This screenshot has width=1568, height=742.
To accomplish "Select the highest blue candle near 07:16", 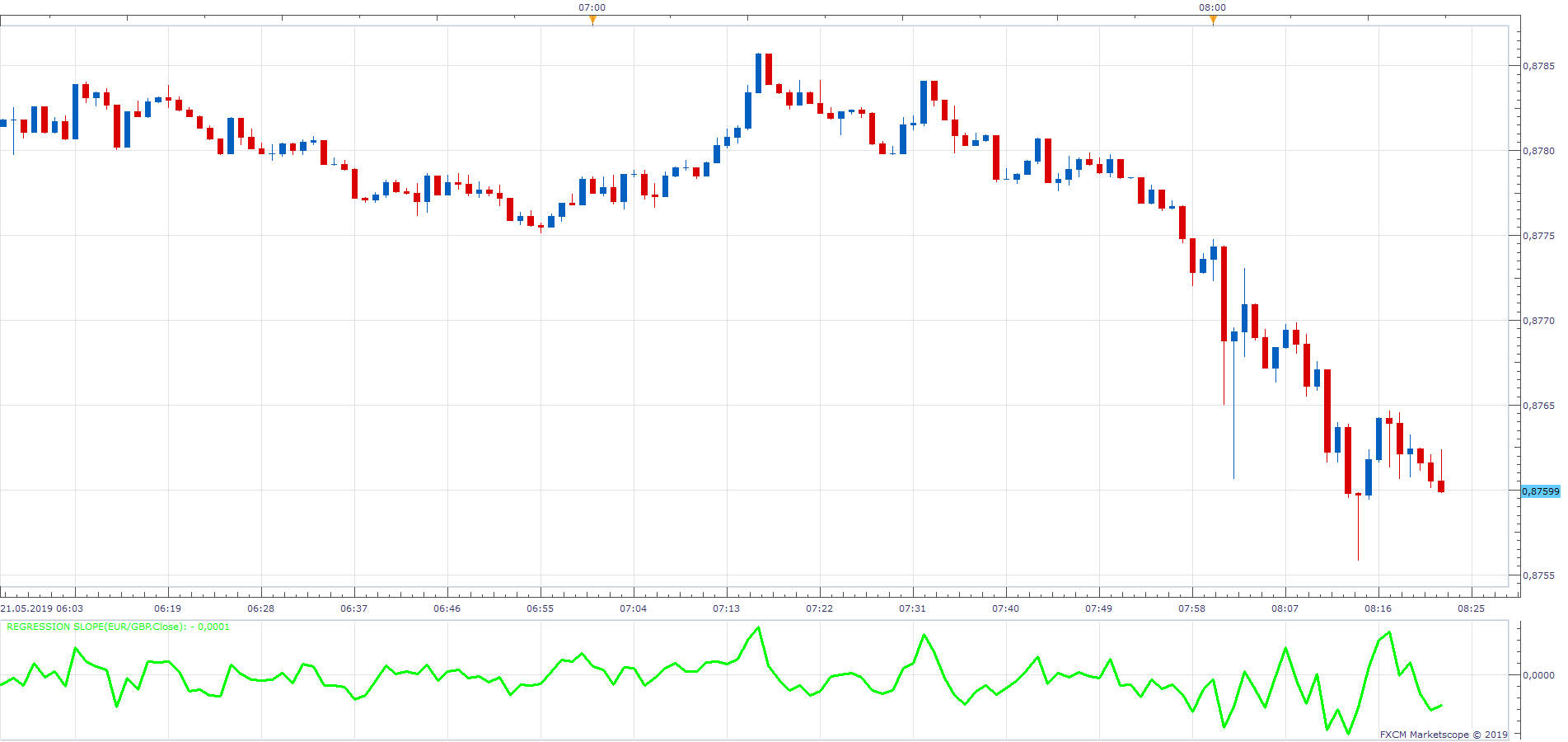I will click(x=758, y=73).
